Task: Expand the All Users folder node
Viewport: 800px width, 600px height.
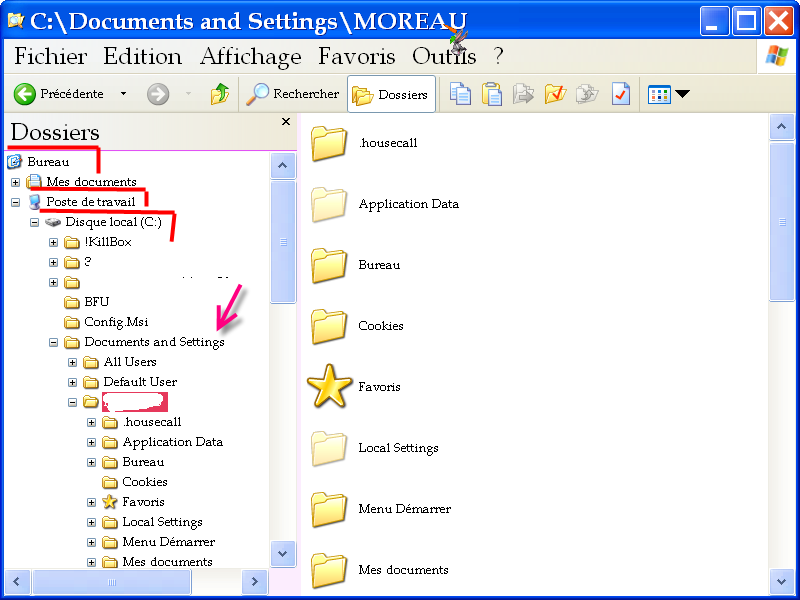Action: (73, 362)
